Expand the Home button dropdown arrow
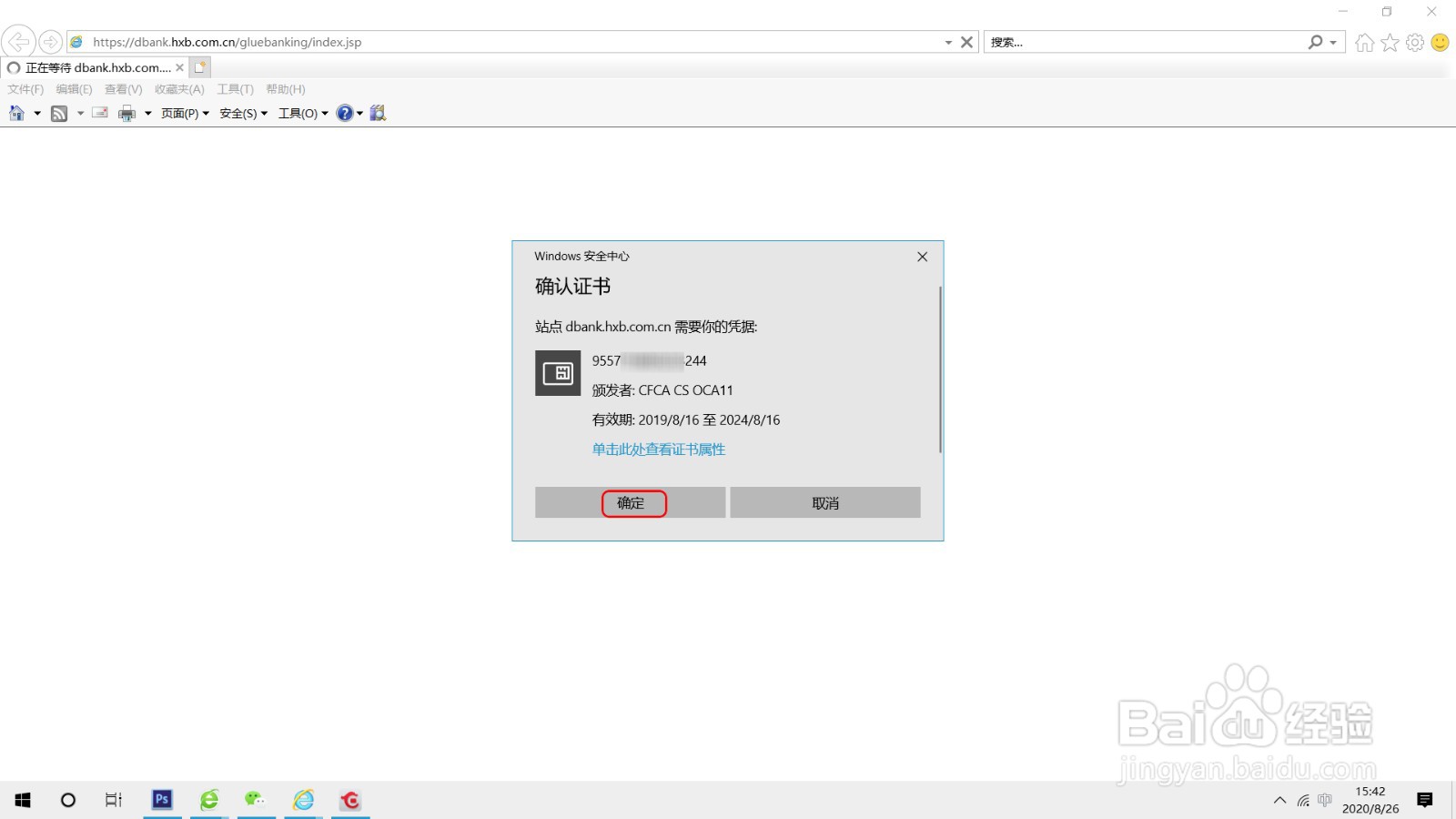1456x819 pixels. coord(37,113)
